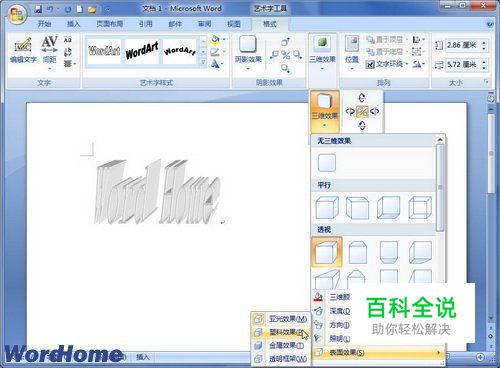500x368 pixels.
Task: Open 表面效果 surface submenu
Action: pos(378,352)
